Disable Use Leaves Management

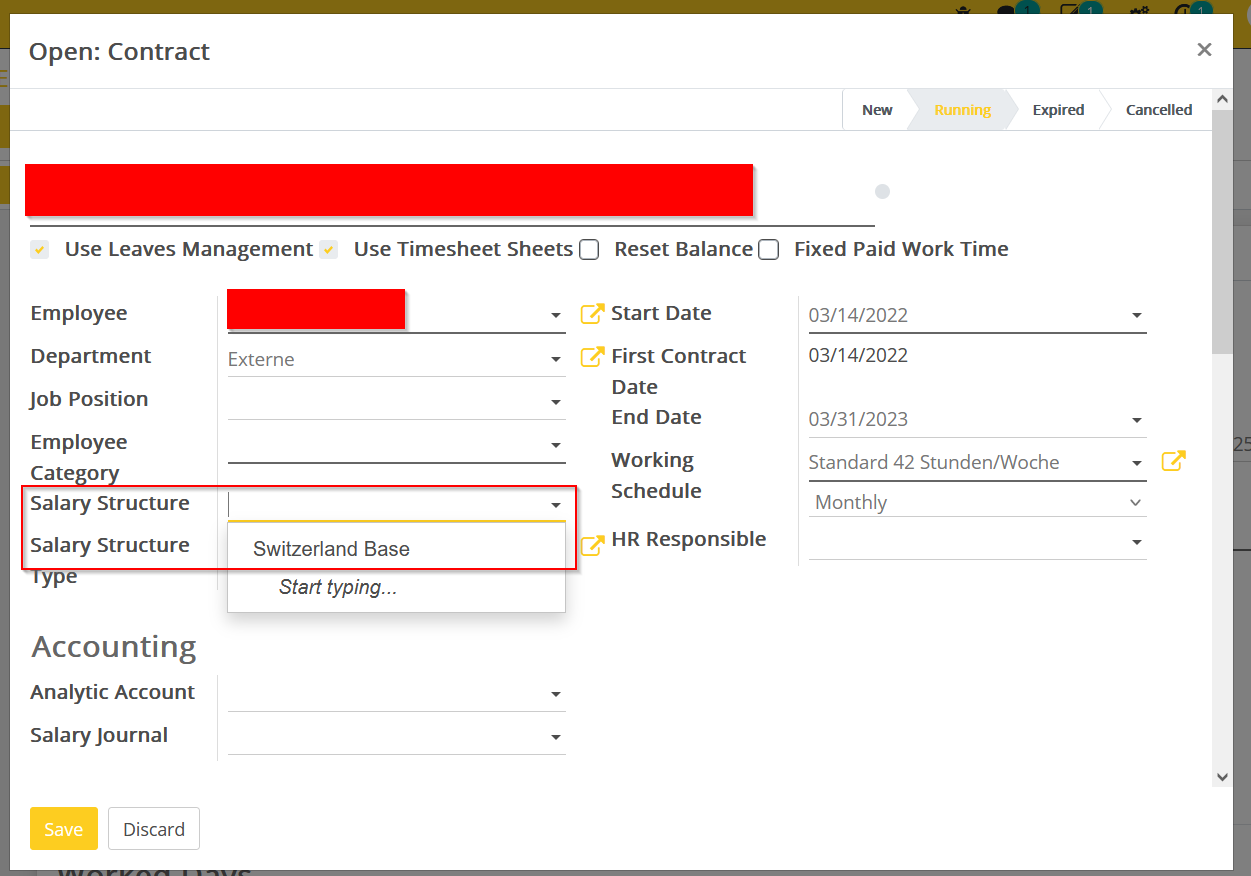point(39,248)
